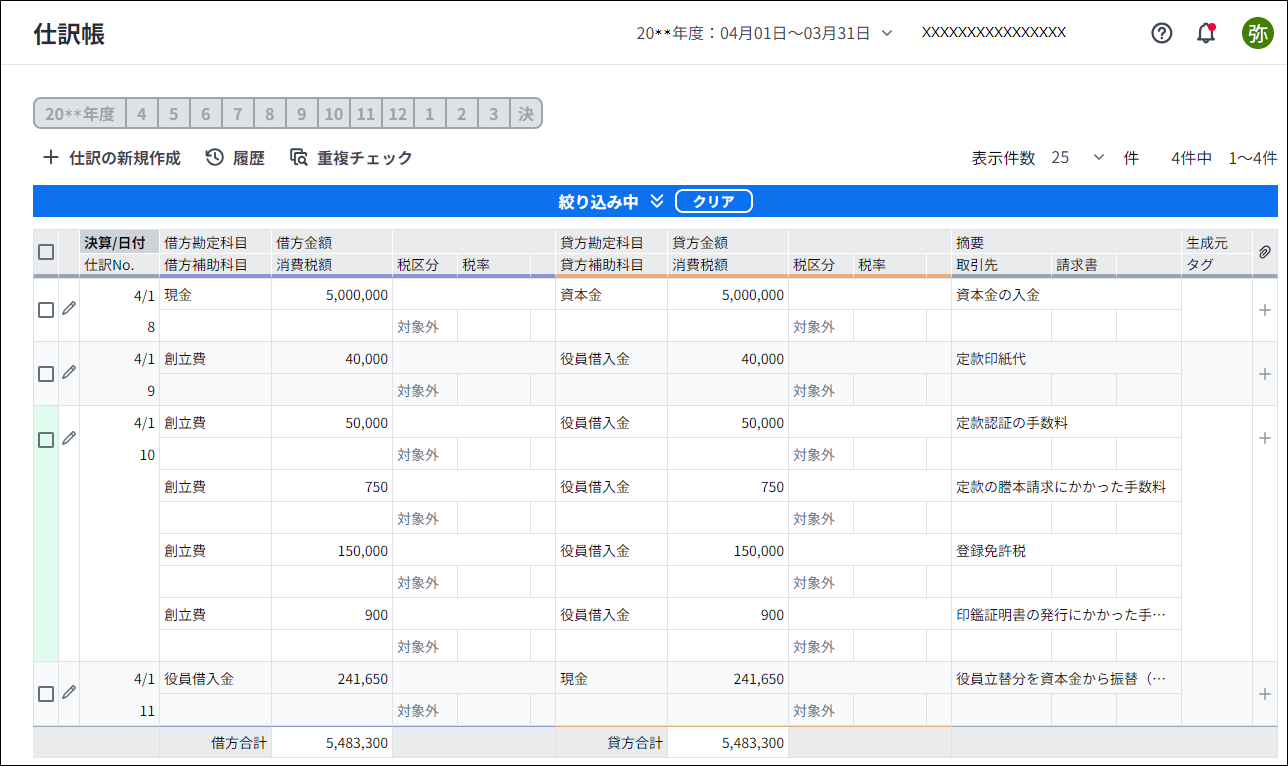Click the 役員立替分を資本金から振替 summary cell
1288x766 pixels.
[1066, 679]
